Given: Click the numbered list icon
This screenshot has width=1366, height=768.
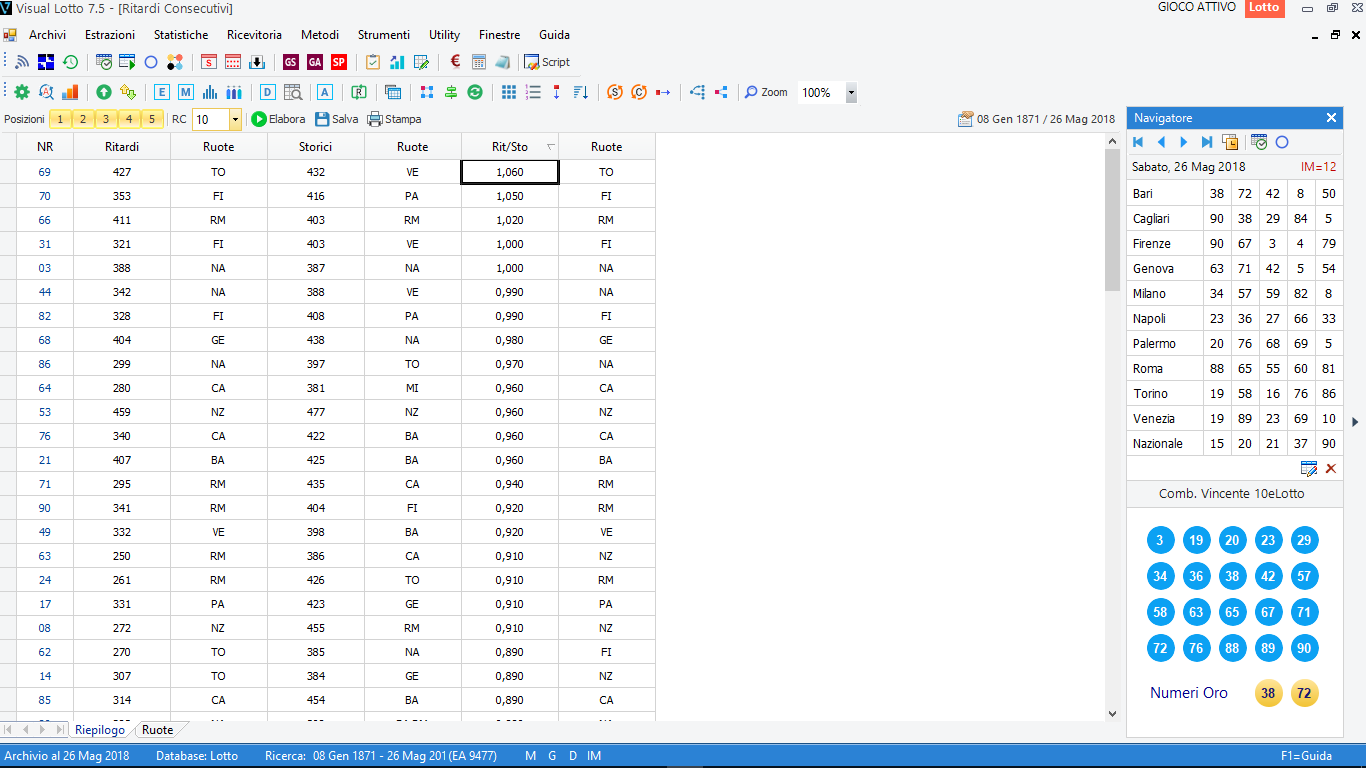Looking at the screenshot, I should pos(533,92).
